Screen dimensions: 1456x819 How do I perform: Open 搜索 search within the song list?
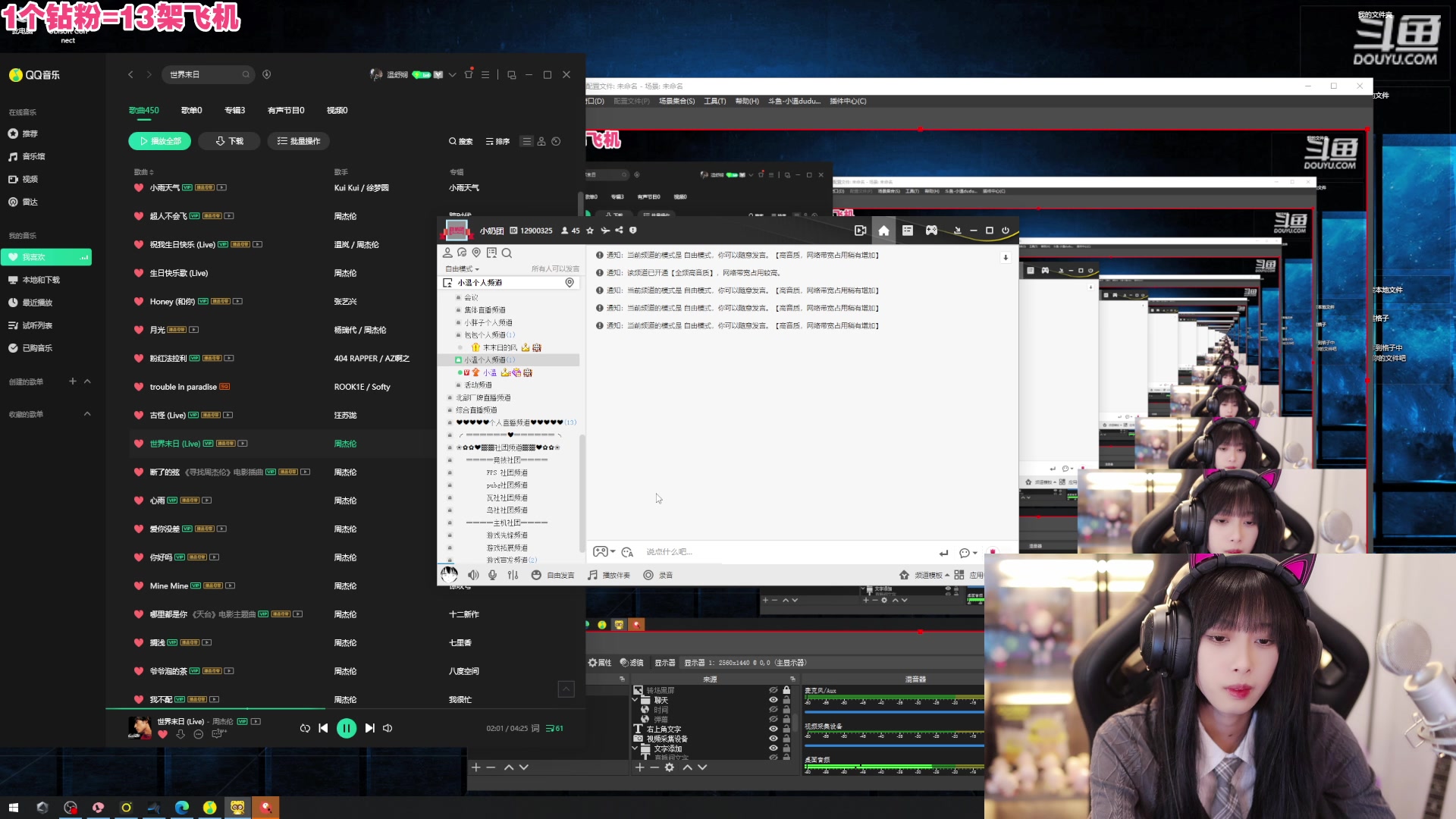coord(460,141)
